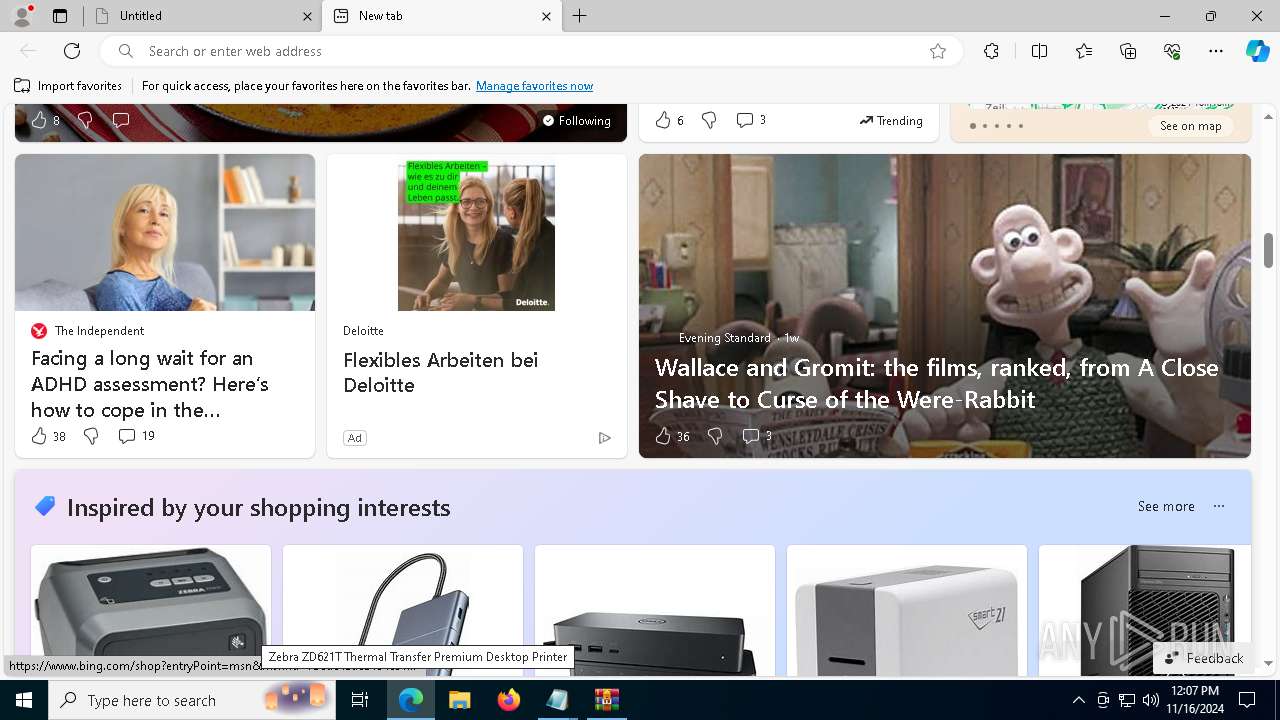
Task: Open the Collections icon
Action: (1128, 51)
